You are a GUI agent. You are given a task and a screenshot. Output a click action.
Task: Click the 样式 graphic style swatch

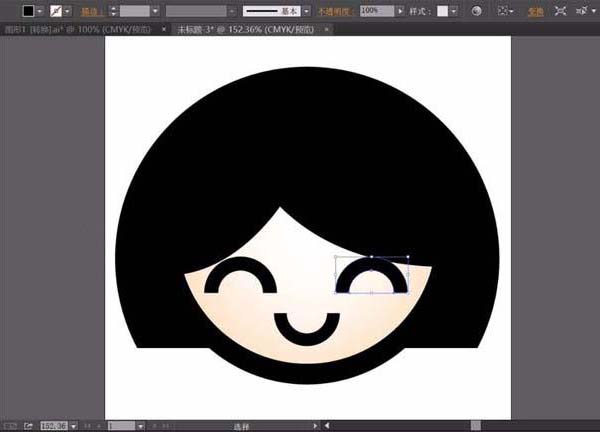tap(443, 10)
